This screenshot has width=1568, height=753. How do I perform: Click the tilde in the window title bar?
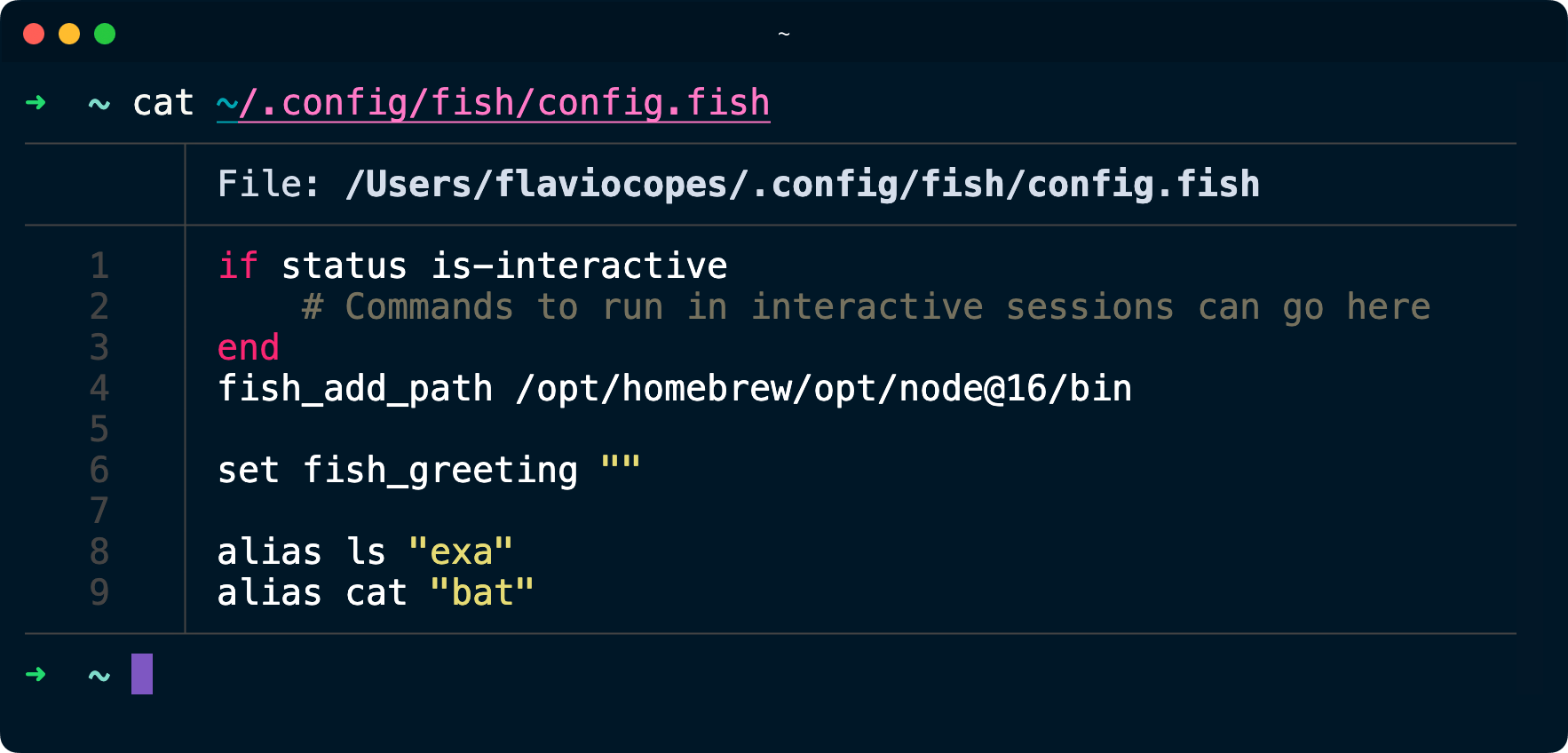pos(785,34)
